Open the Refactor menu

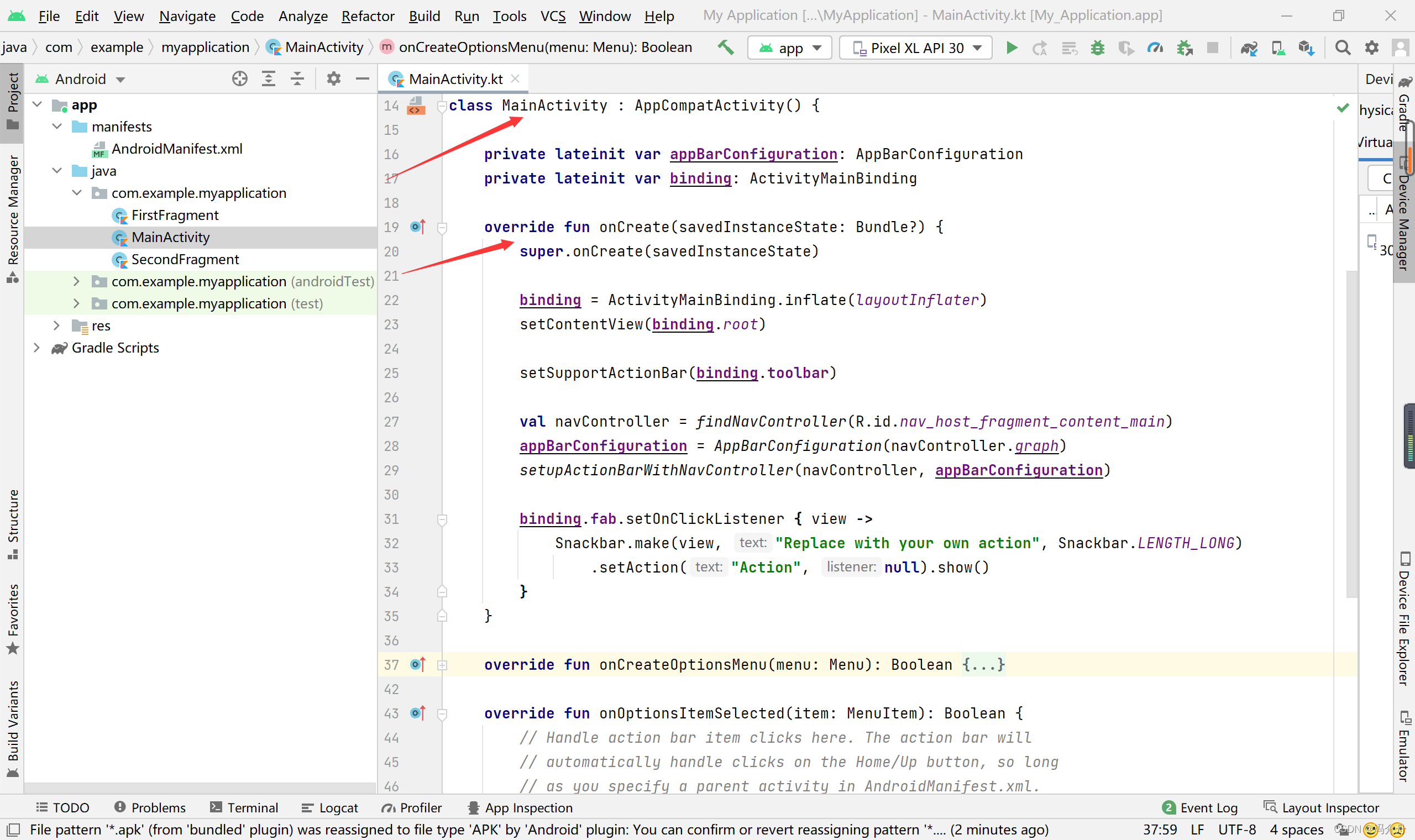coord(368,16)
